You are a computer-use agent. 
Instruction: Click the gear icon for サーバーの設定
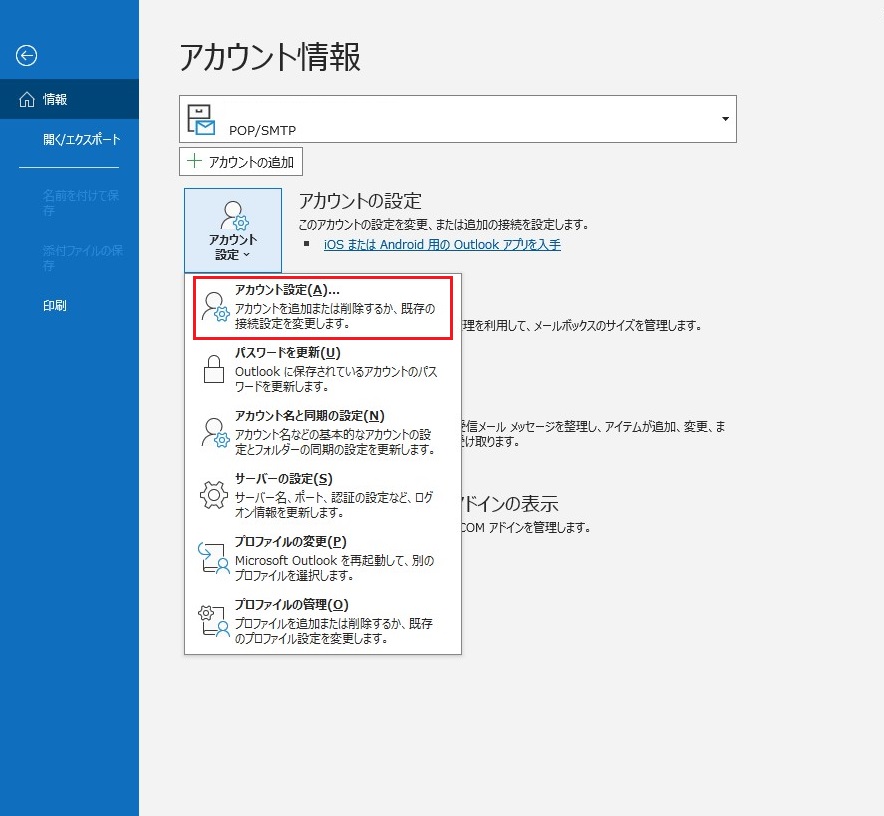tap(214, 495)
